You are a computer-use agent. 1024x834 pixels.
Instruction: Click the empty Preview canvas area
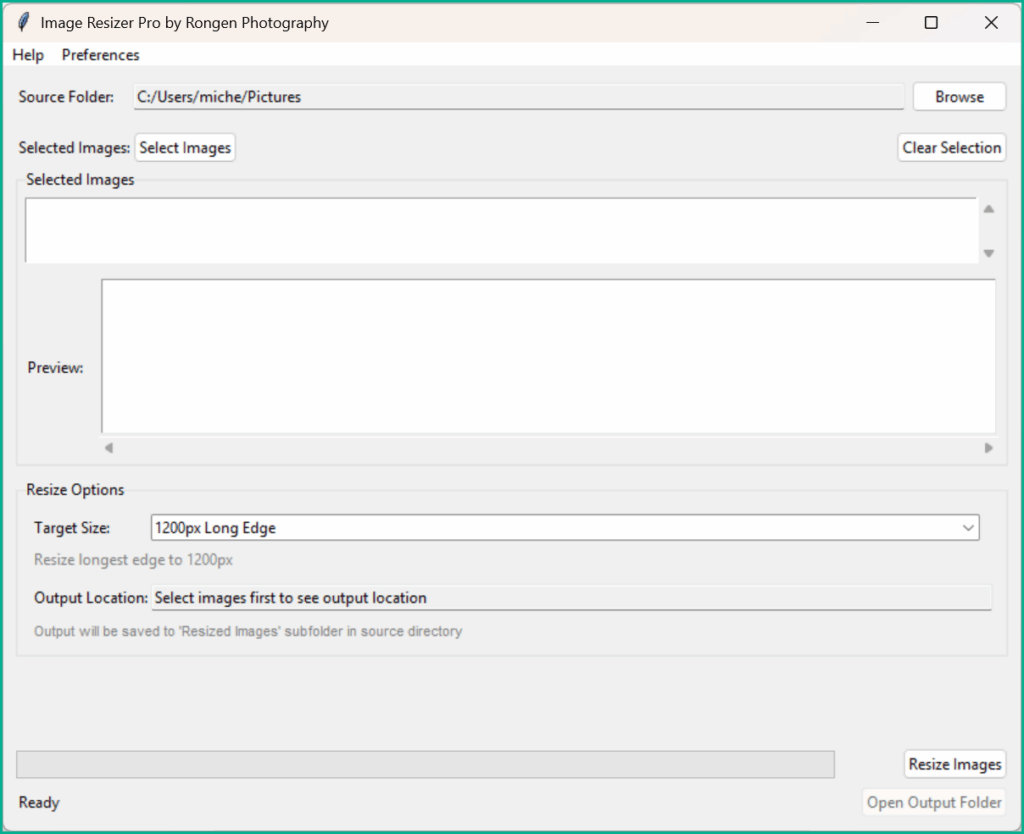[548, 356]
